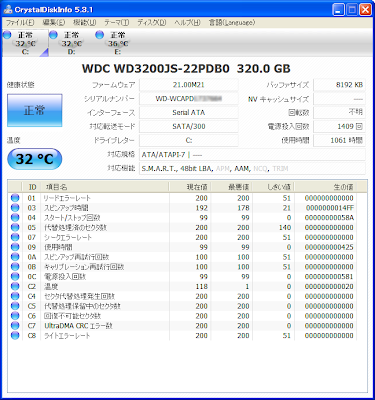The width and height of the screenshot is (375, 400).
Task: Select drive E: disk tab
Action: 118,43
